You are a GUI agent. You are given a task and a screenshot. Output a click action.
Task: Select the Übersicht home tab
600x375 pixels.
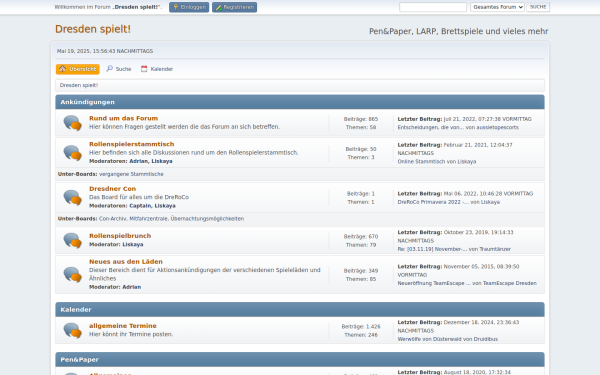coord(78,69)
